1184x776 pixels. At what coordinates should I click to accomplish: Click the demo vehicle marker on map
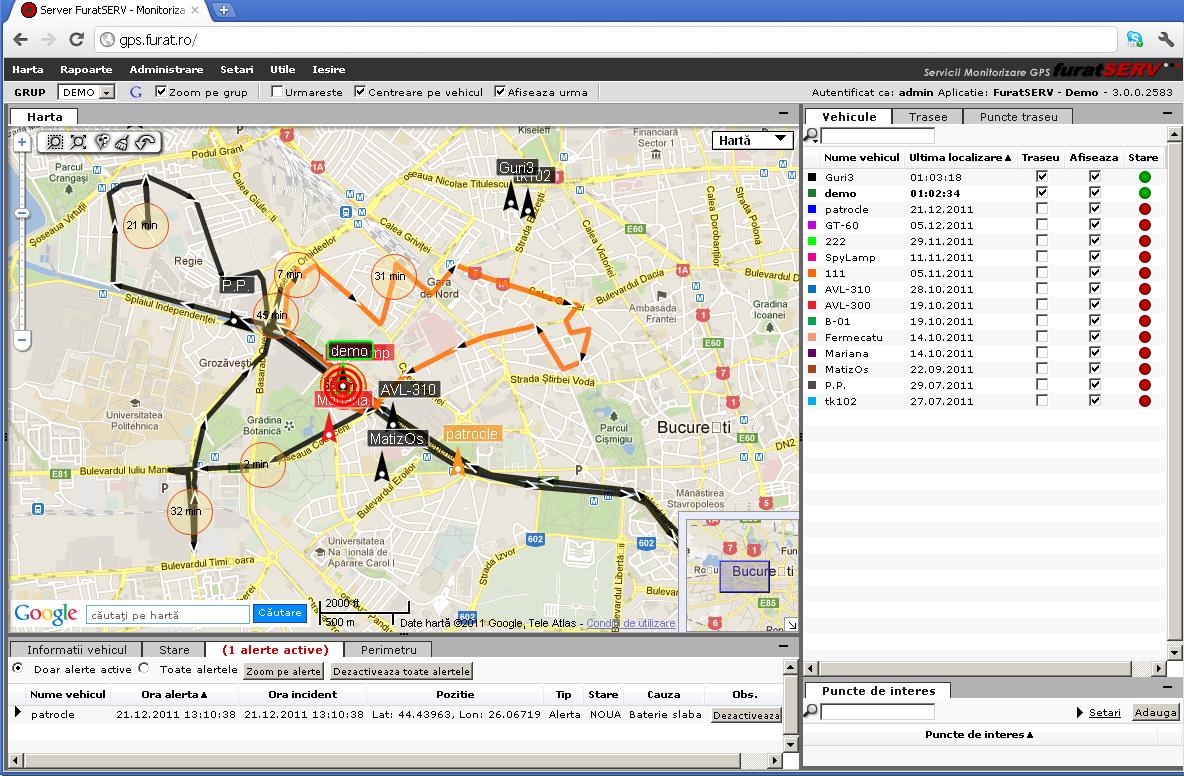[343, 386]
